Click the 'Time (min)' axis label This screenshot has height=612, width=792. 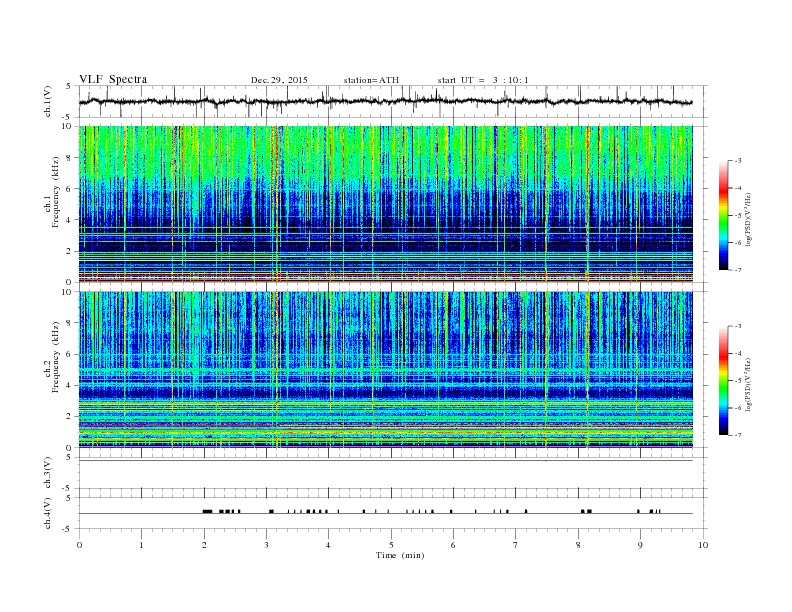(x=400, y=555)
